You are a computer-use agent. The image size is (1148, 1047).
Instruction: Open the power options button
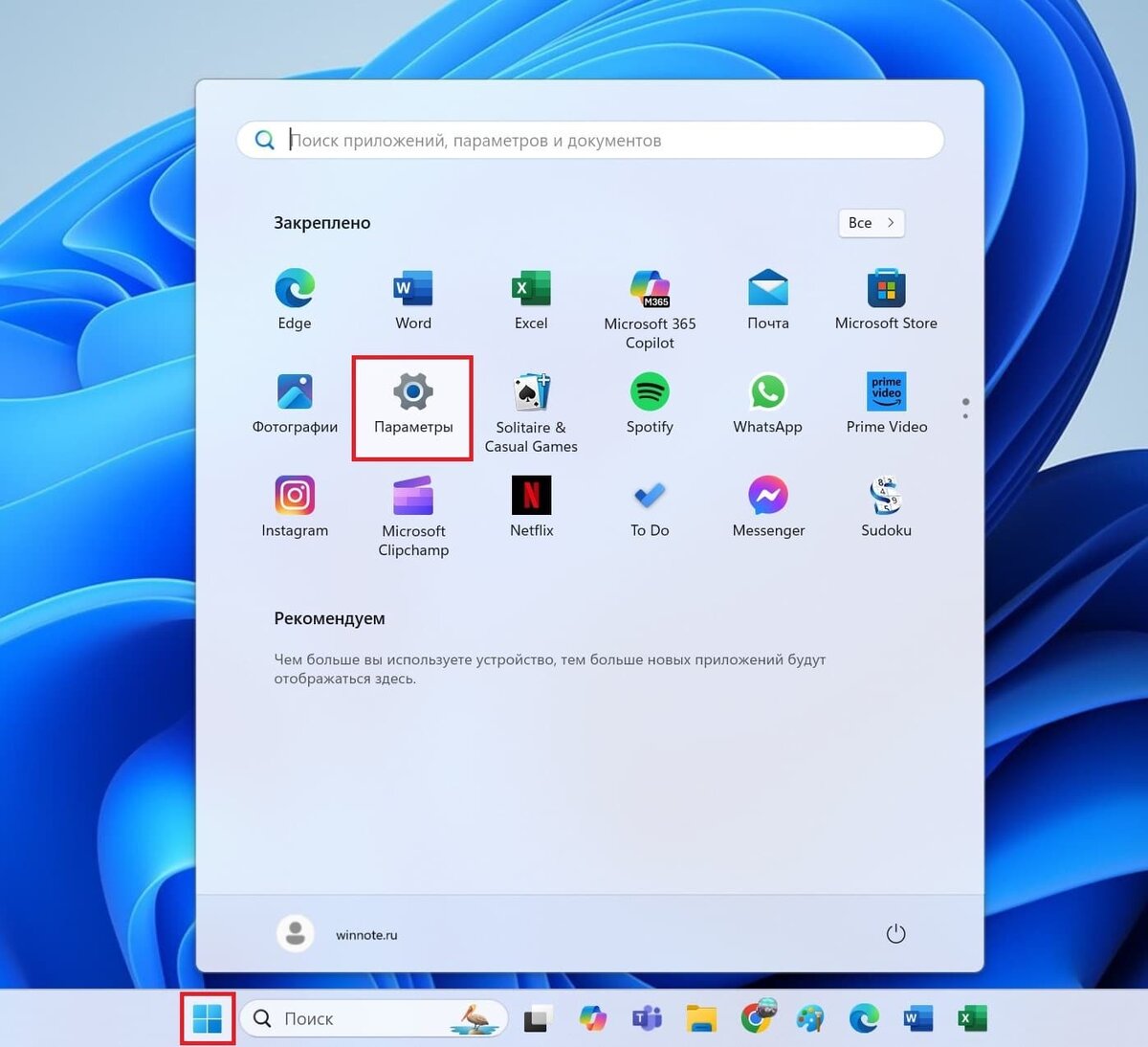click(895, 934)
